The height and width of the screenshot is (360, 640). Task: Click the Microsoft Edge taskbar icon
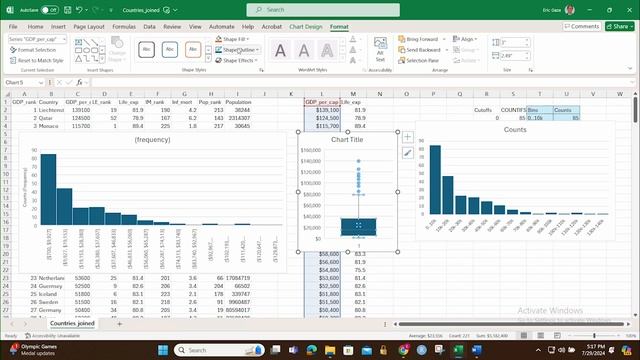[312, 350]
